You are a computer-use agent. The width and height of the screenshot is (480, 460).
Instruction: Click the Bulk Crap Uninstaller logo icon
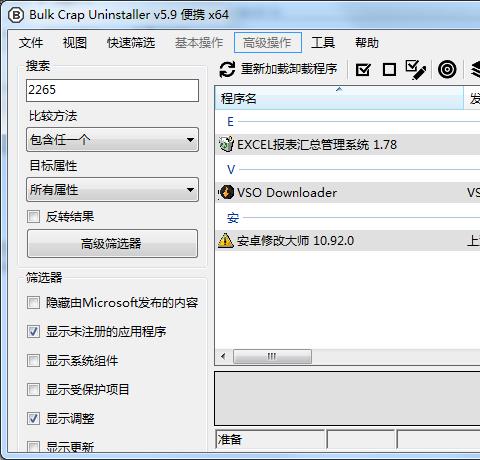[15, 15]
